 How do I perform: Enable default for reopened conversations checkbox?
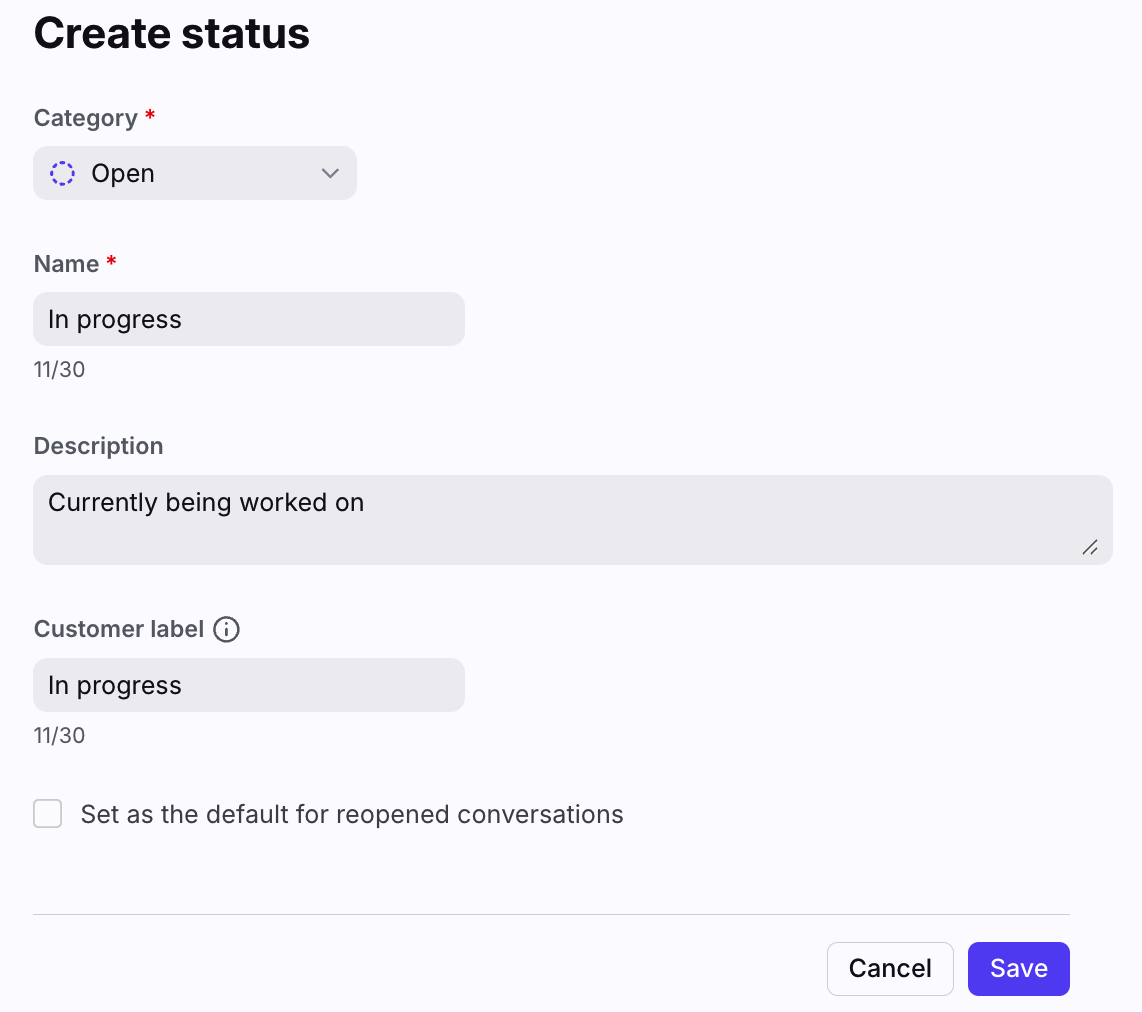click(x=47, y=814)
